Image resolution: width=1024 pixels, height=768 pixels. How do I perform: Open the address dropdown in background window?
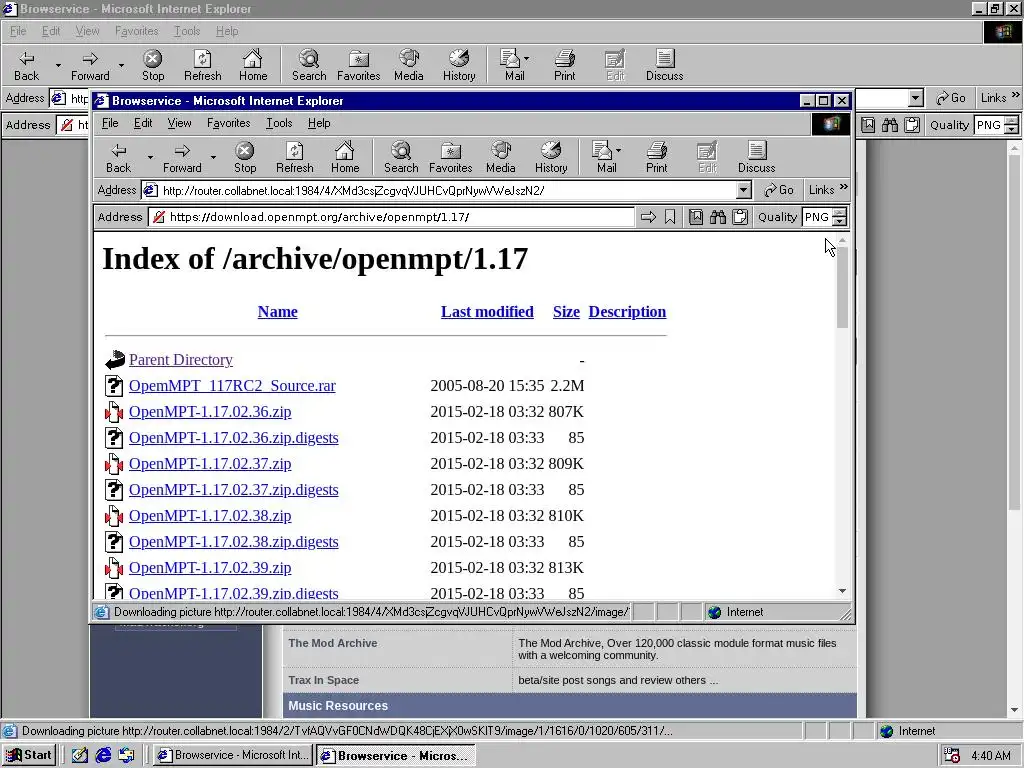pyautogui.click(x=916, y=99)
